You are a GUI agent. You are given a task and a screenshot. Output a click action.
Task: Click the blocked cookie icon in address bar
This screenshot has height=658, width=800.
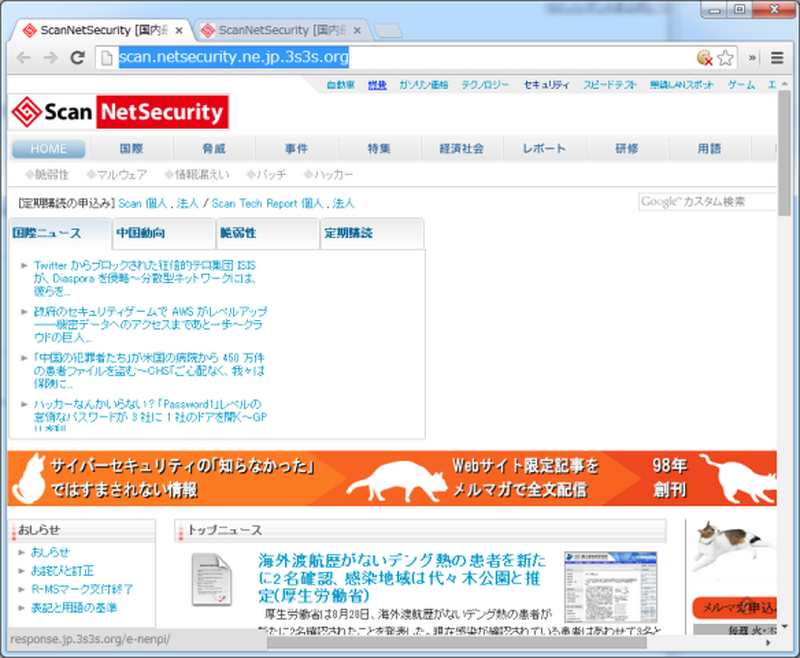(x=704, y=58)
